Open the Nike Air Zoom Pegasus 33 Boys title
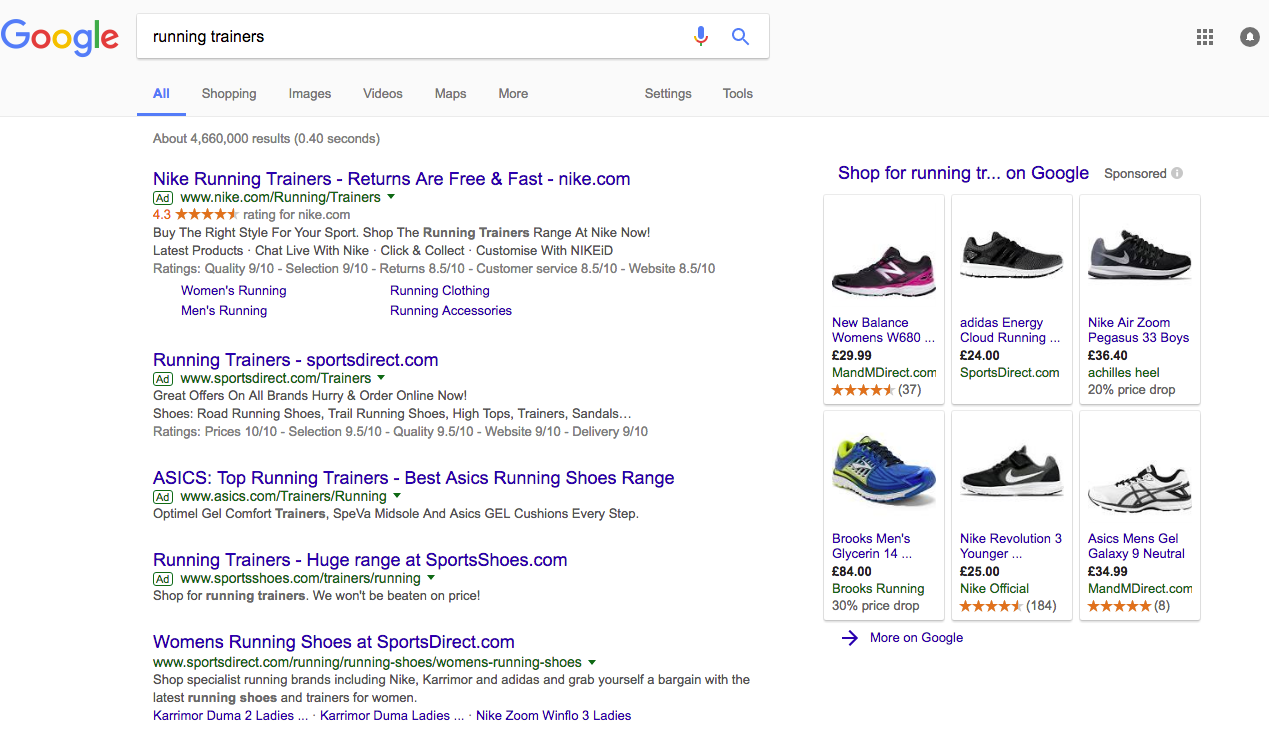 click(1139, 330)
